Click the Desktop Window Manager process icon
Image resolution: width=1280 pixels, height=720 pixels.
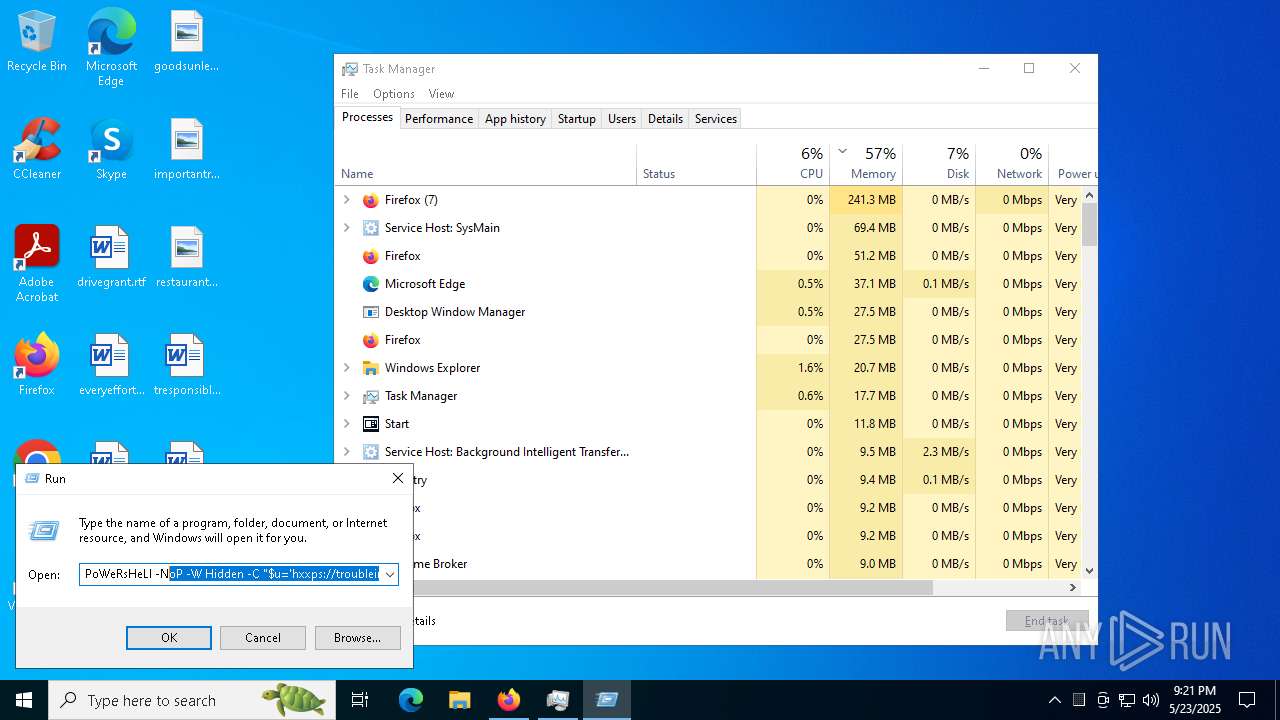(x=371, y=312)
